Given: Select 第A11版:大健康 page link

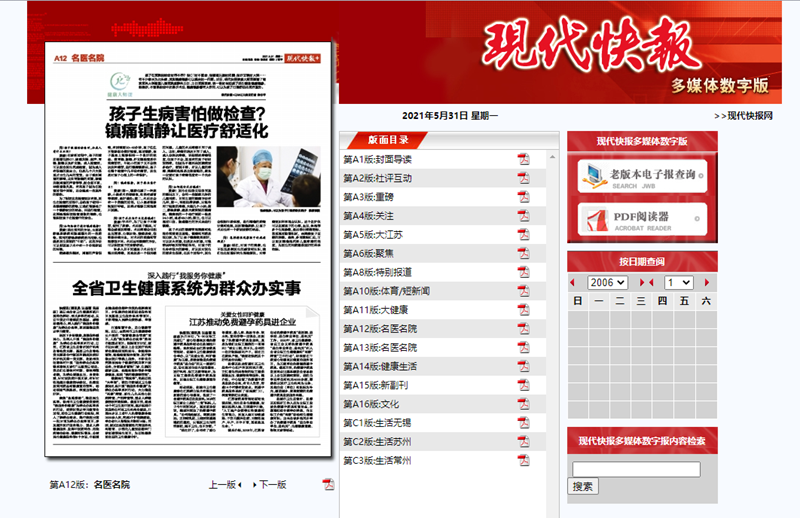Looking at the screenshot, I should point(376,310).
